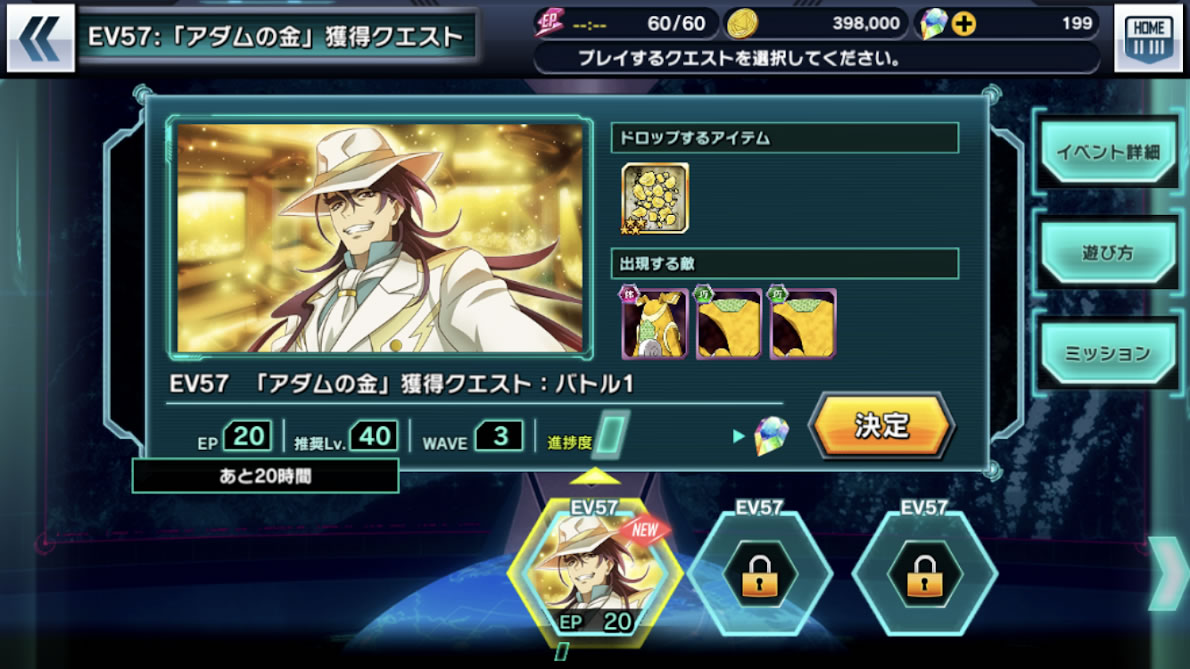Expand next quests with right edge chevron
Viewport: 1190px width, 669px height.
pyautogui.click(x=1170, y=573)
